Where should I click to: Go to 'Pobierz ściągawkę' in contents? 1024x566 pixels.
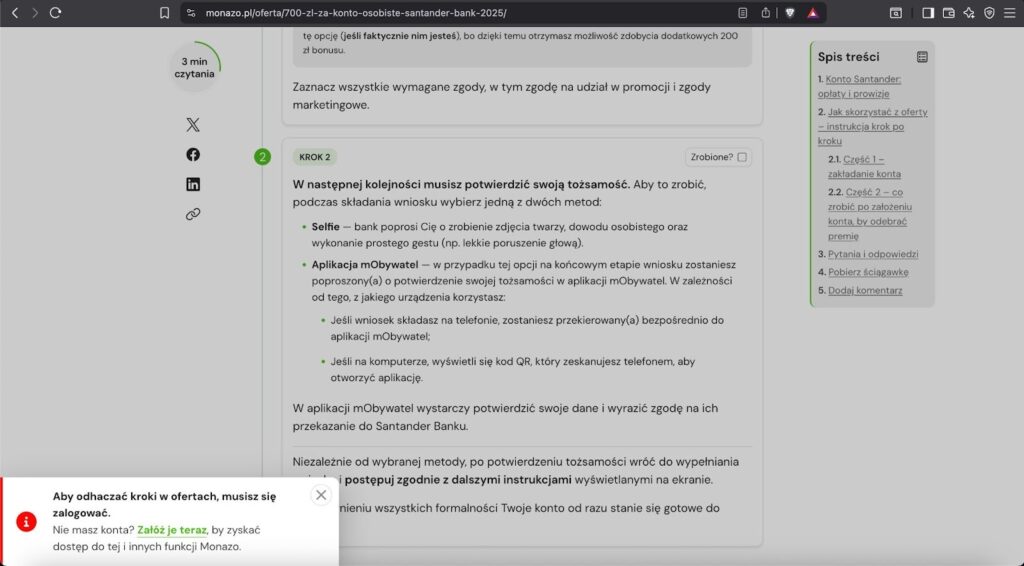(x=867, y=272)
